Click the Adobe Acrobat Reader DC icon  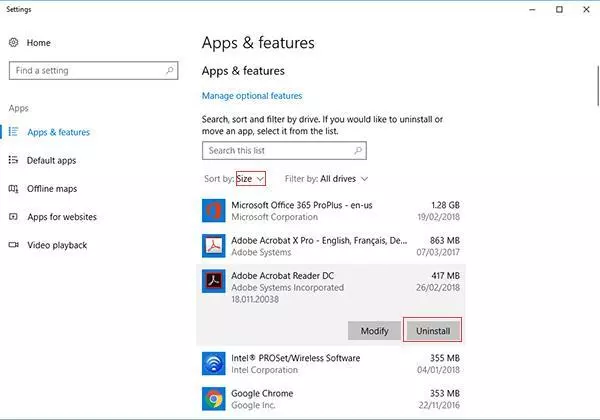point(214,281)
